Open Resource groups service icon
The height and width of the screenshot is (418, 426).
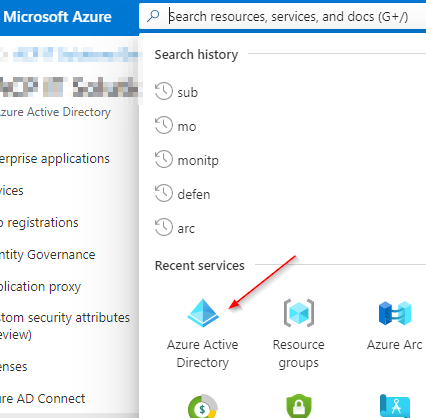click(299, 313)
